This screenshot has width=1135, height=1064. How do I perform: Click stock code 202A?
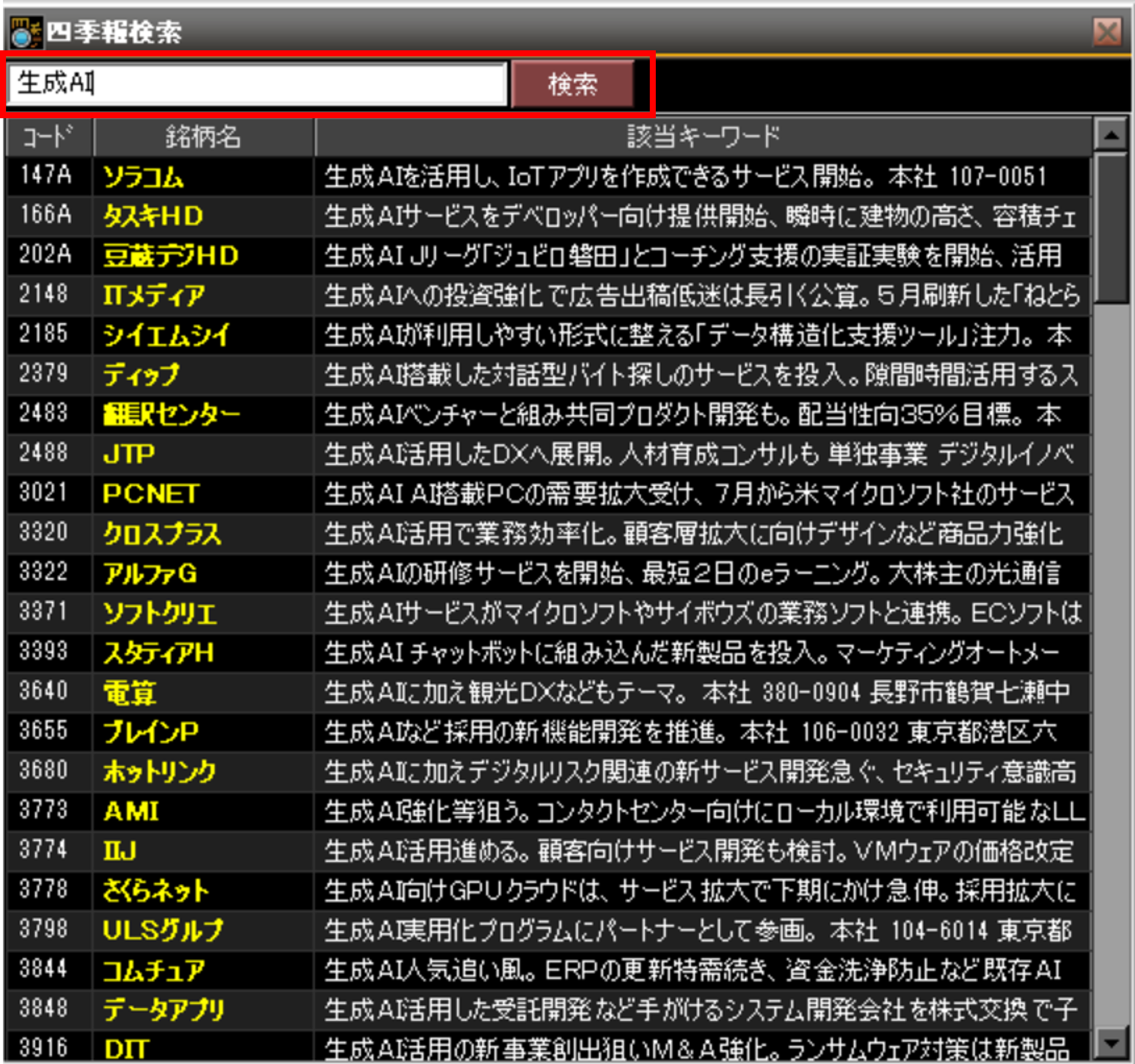(46, 255)
